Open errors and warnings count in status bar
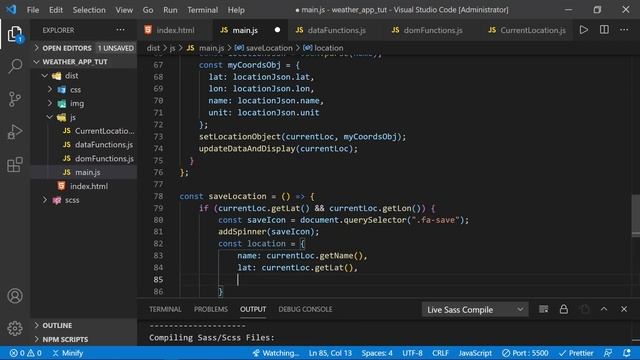Screen dimensions: 640x360 pos(25,353)
